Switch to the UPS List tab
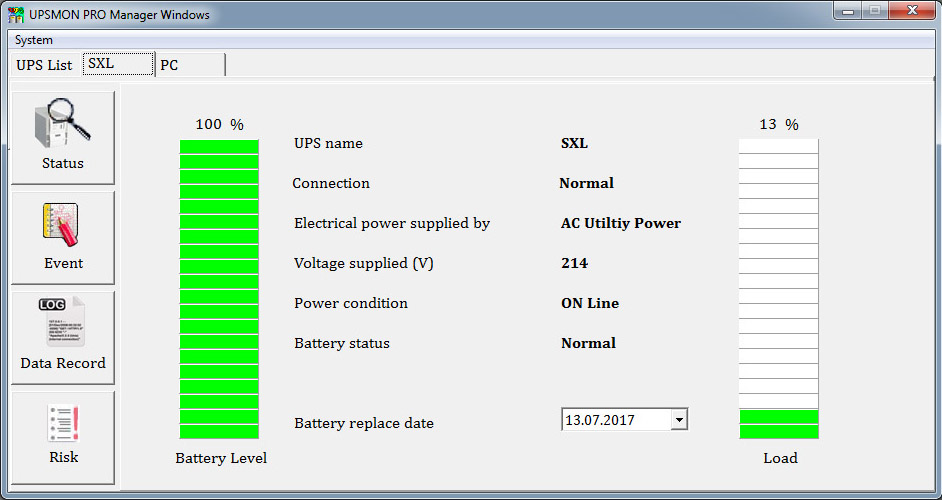Viewport: 942px width, 500px height. click(x=44, y=65)
